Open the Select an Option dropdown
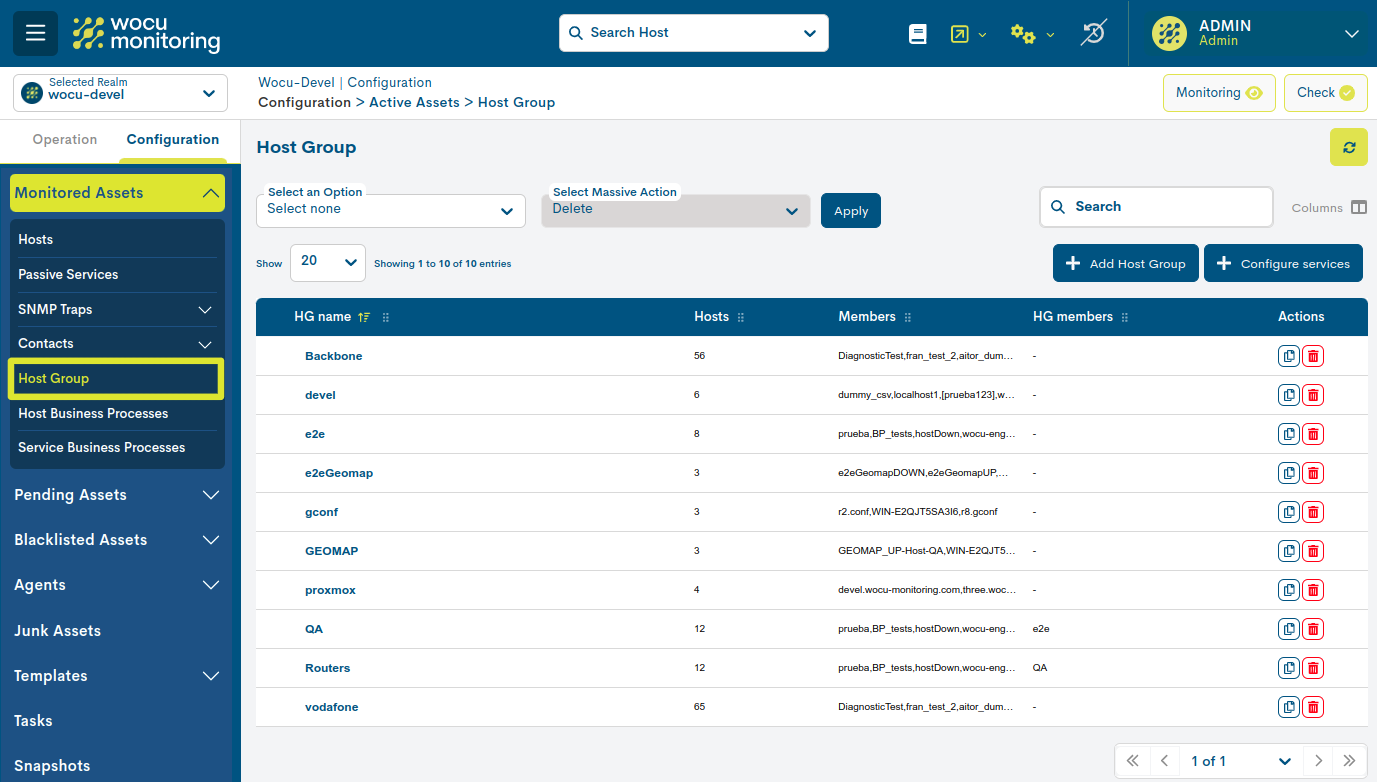Image resolution: width=1377 pixels, height=782 pixels. coord(391,210)
